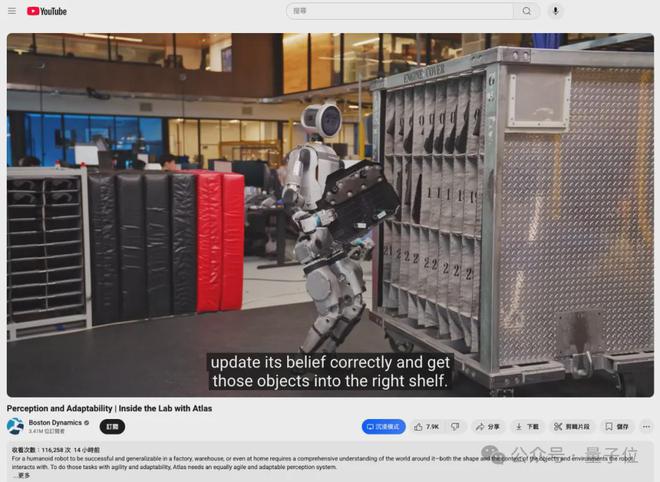The width and height of the screenshot is (660, 482).
Task: Open the Boston Dynamics channel avatar
Action: tap(15, 426)
